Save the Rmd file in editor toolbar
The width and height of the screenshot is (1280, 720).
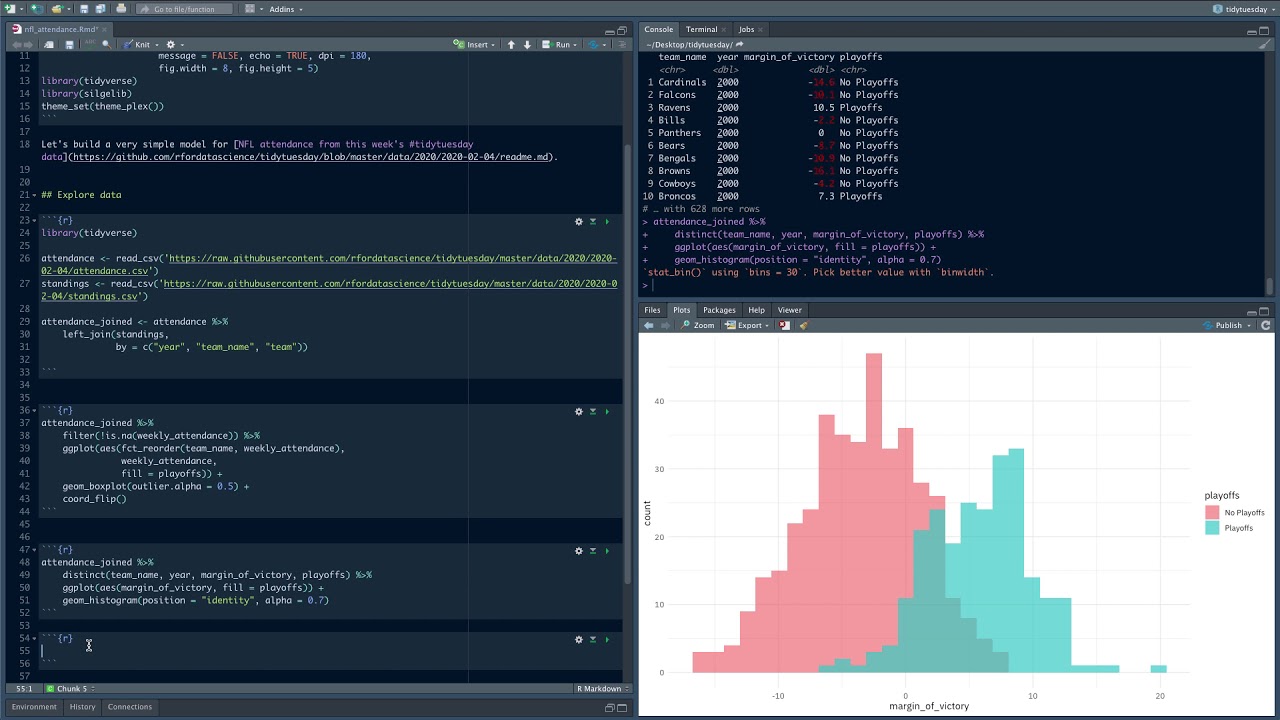[69, 45]
